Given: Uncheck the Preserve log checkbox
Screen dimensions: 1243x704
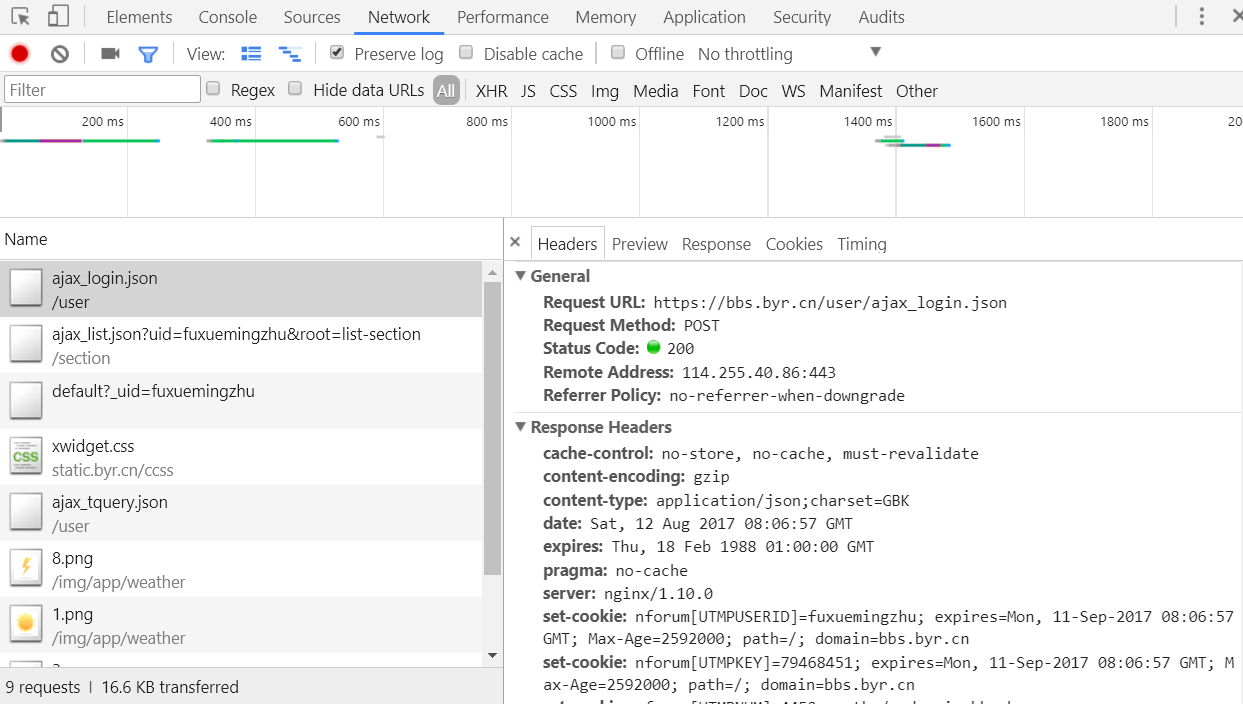Looking at the screenshot, I should (x=337, y=53).
